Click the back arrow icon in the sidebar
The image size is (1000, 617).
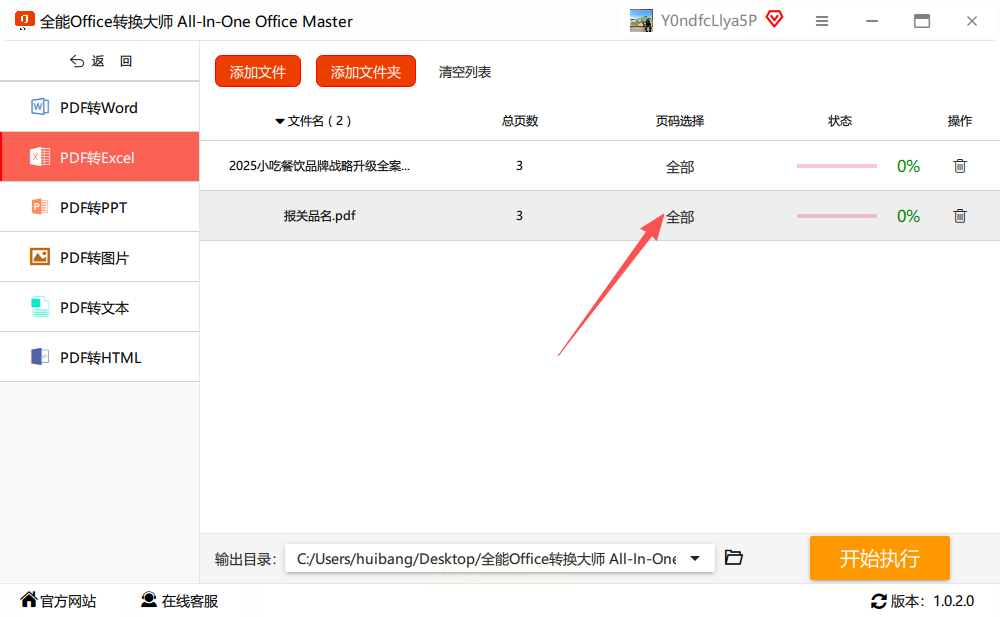(x=77, y=61)
